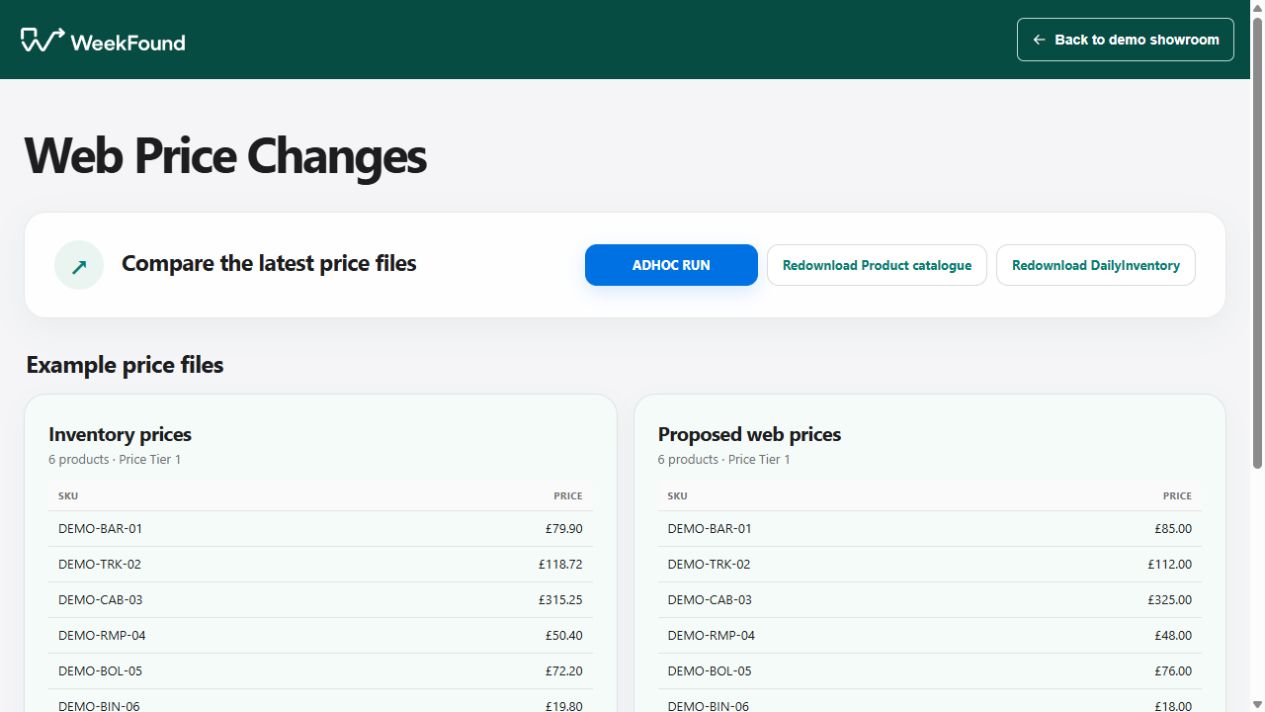The width and height of the screenshot is (1265, 712).
Task: Click SKU column header in Inventory prices
Action: coord(68,496)
